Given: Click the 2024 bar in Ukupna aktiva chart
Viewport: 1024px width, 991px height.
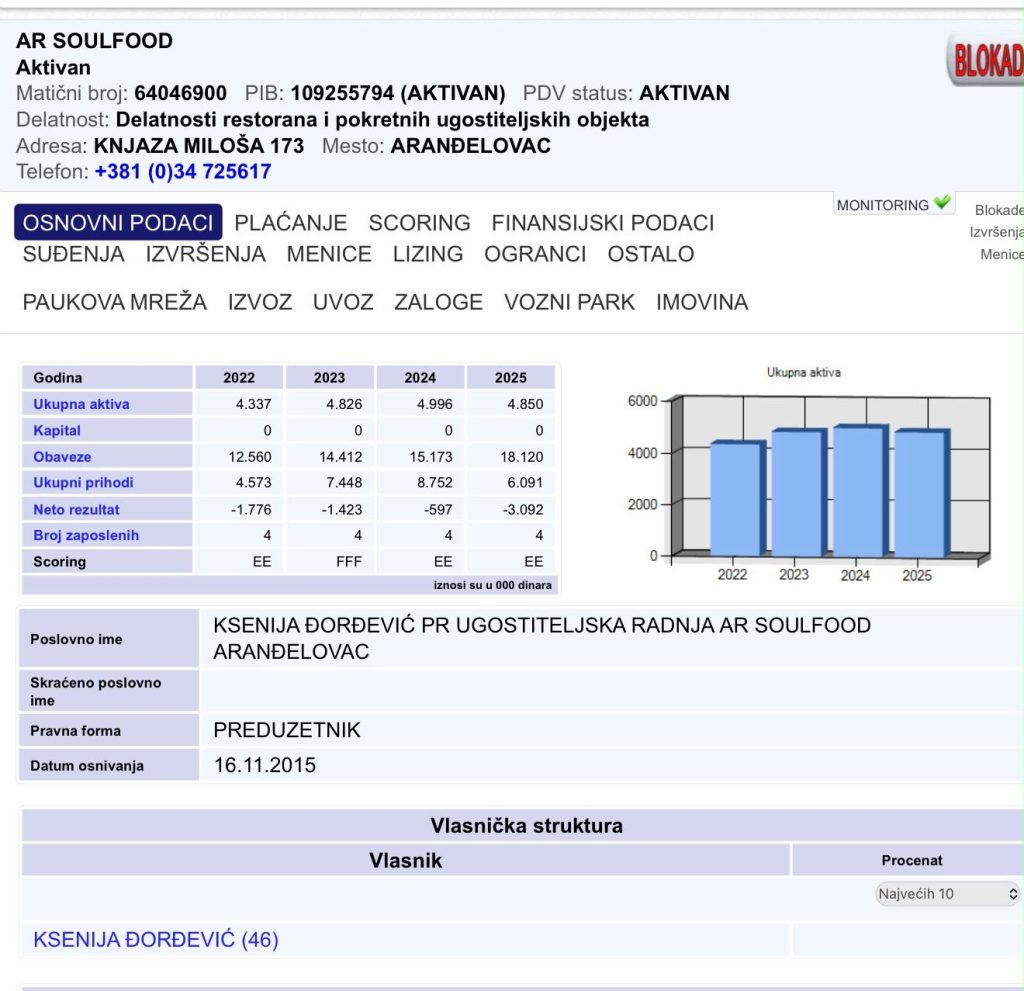Looking at the screenshot, I should (860, 491).
